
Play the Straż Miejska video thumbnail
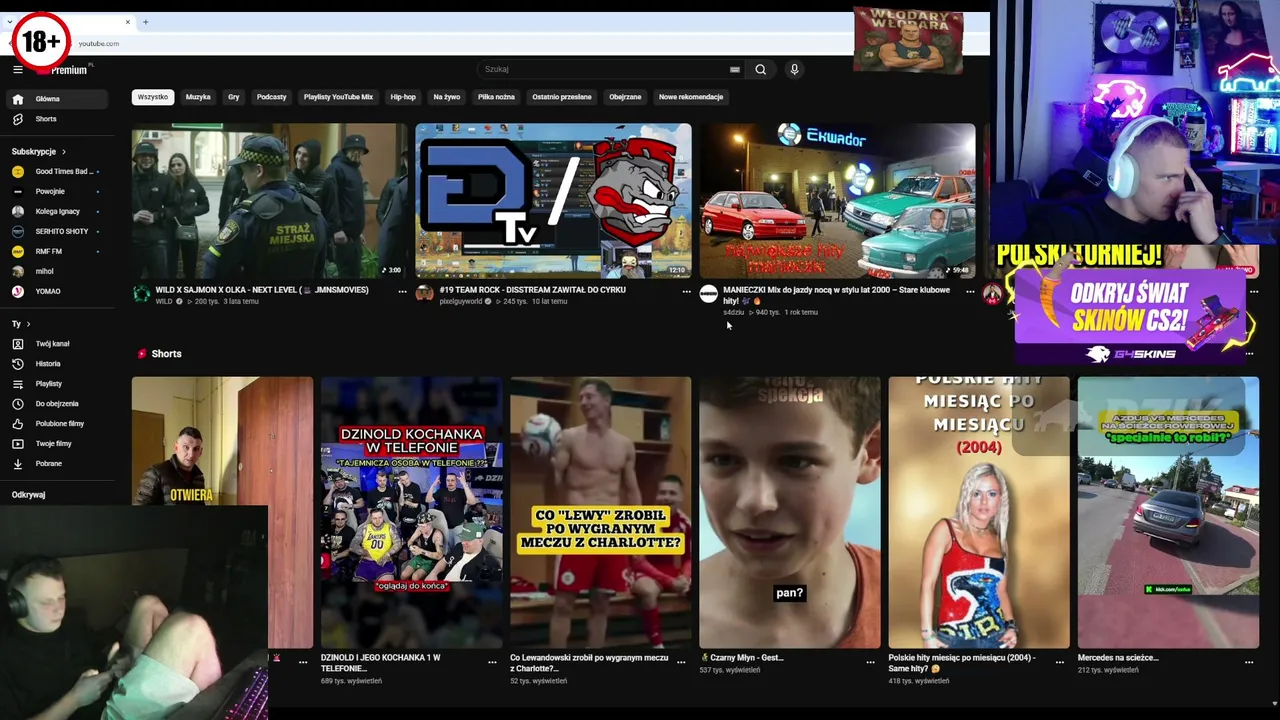pyautogui.click(x=269, y=201)
